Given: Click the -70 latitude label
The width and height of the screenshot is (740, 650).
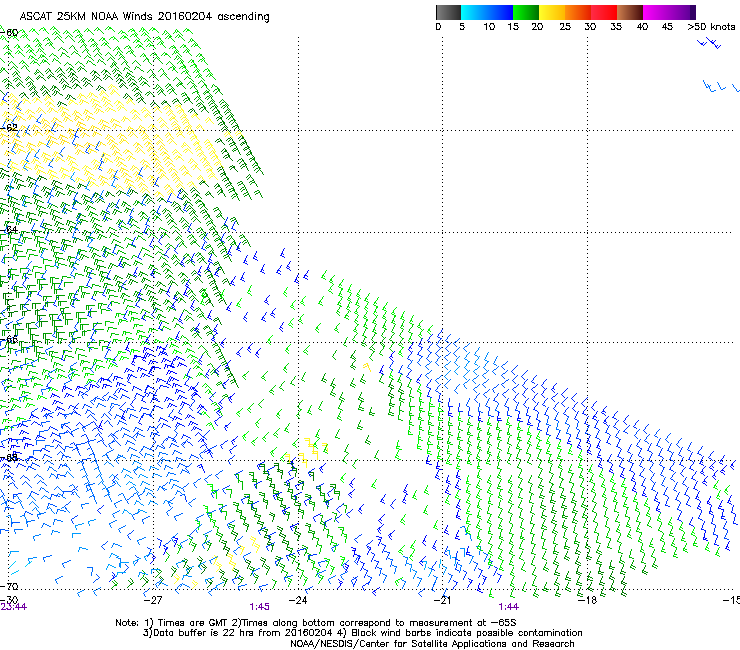Looking at the screenshot, I should pyautogui.click(x=9, y=586).
